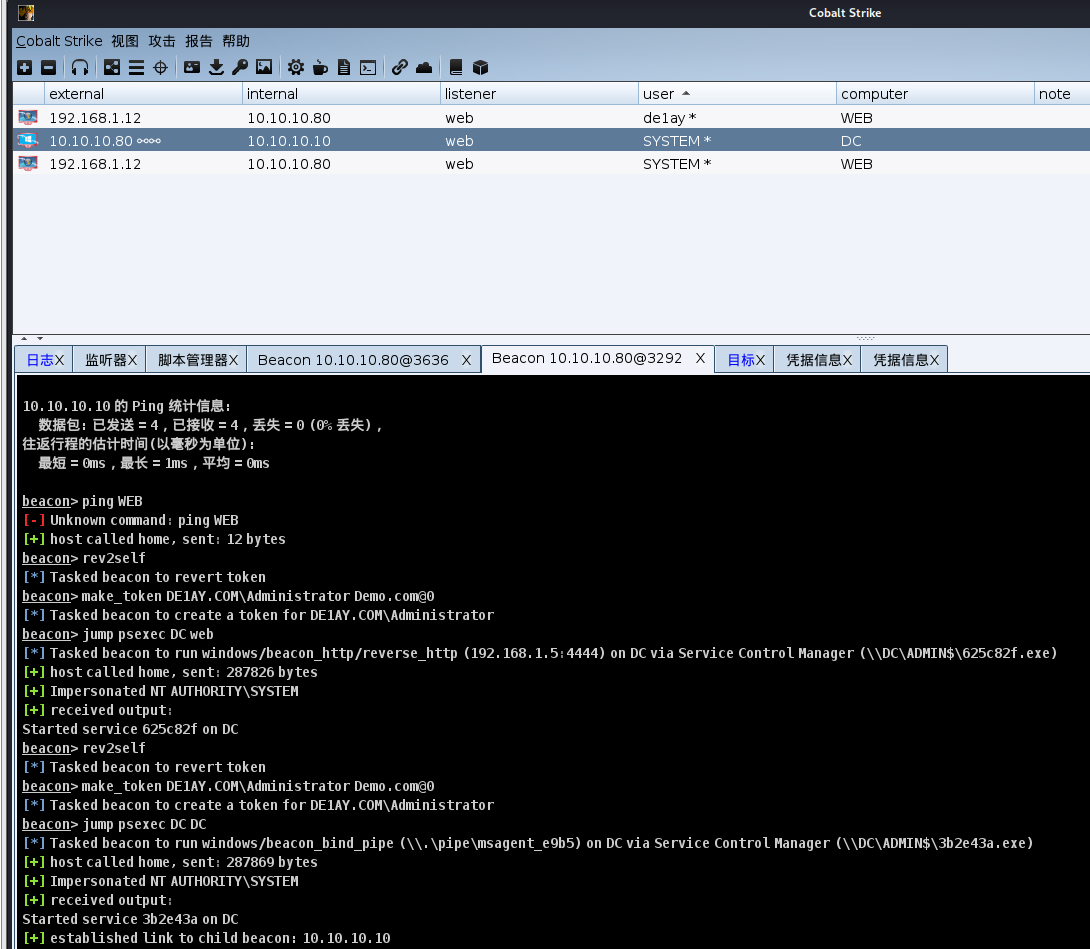Viewport: 1090px width, 949px height.
Task: Close the 监听器 tab
Action: [x=133, y=360]
